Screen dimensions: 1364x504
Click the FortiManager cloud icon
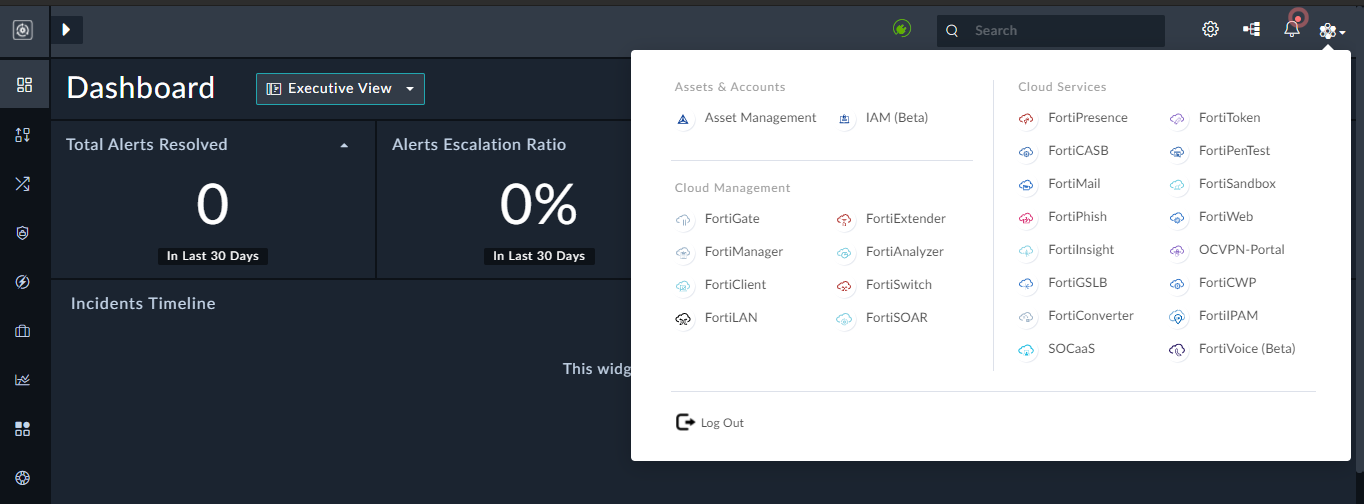(683, 252)
